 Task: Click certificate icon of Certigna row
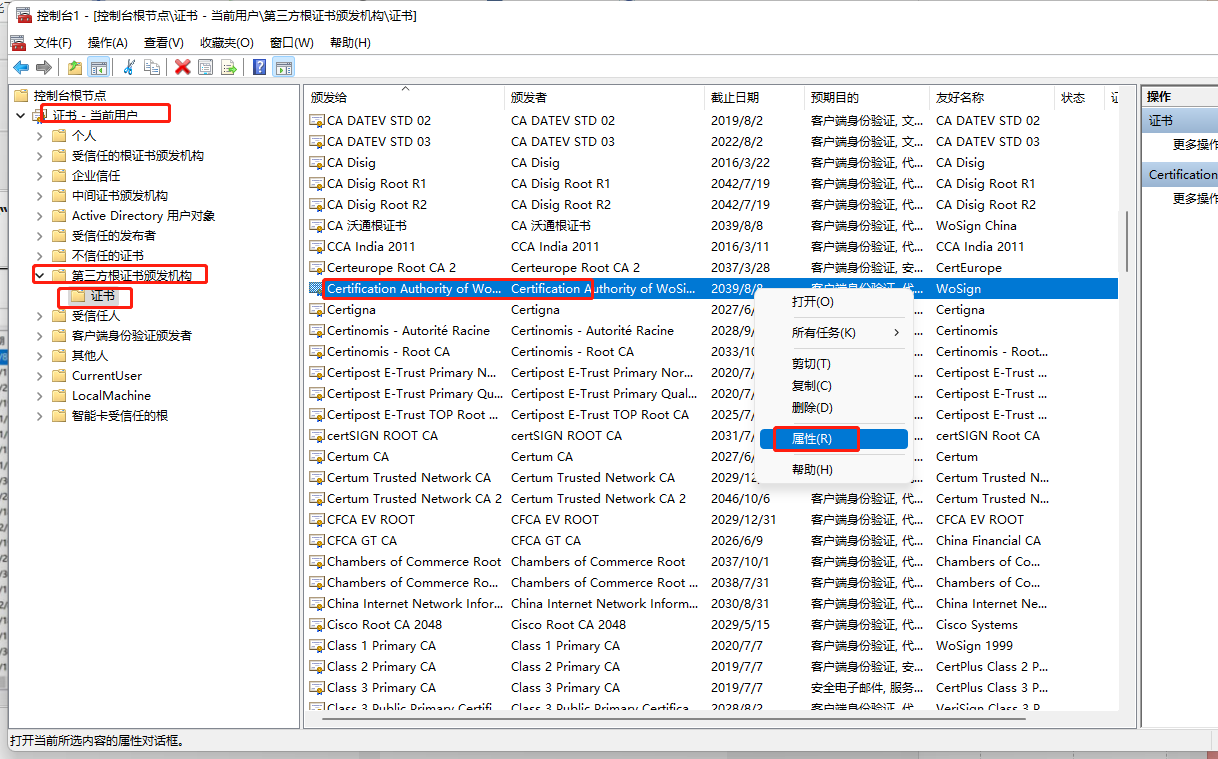317,309
